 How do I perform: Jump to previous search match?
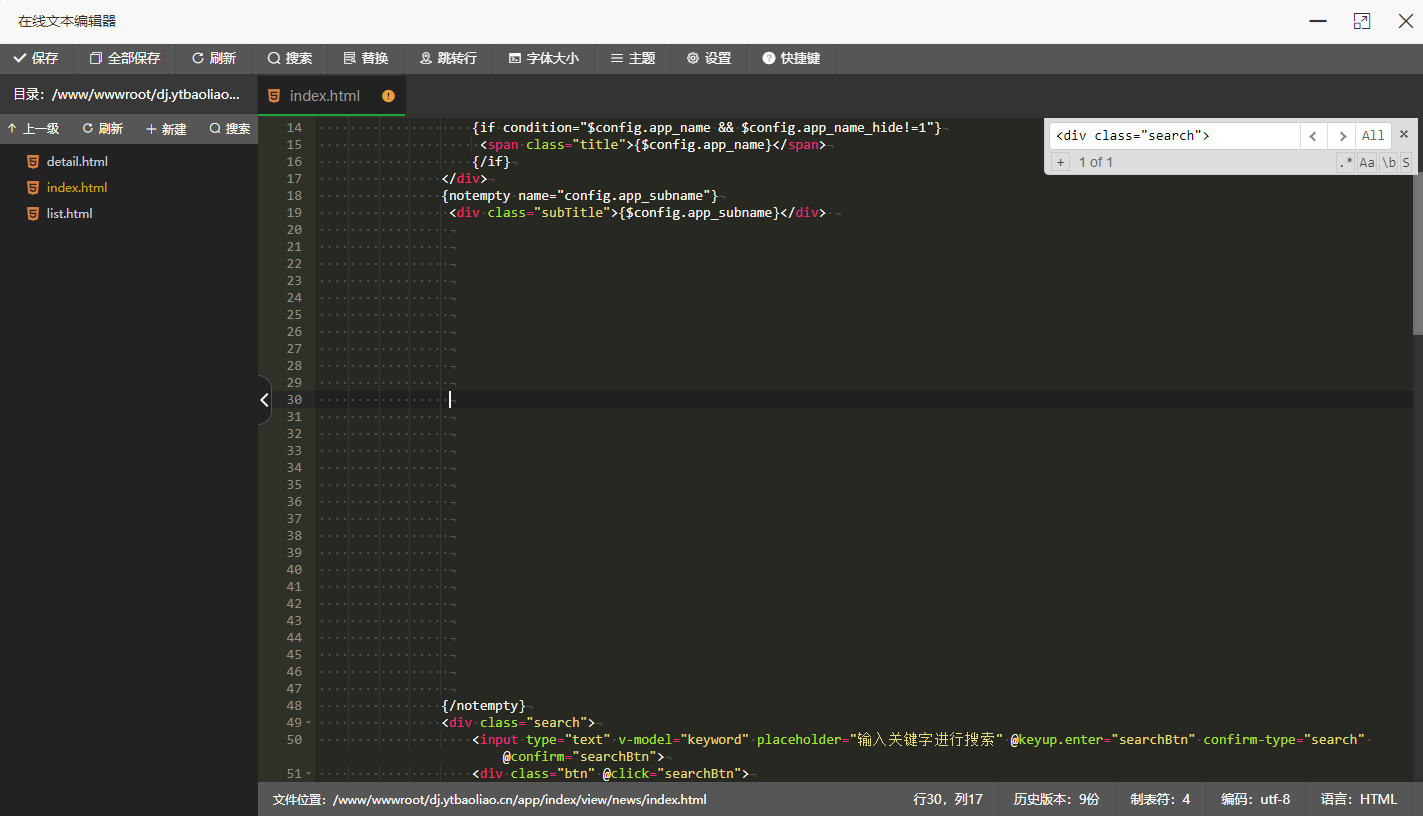click(x=1314, y=135)
